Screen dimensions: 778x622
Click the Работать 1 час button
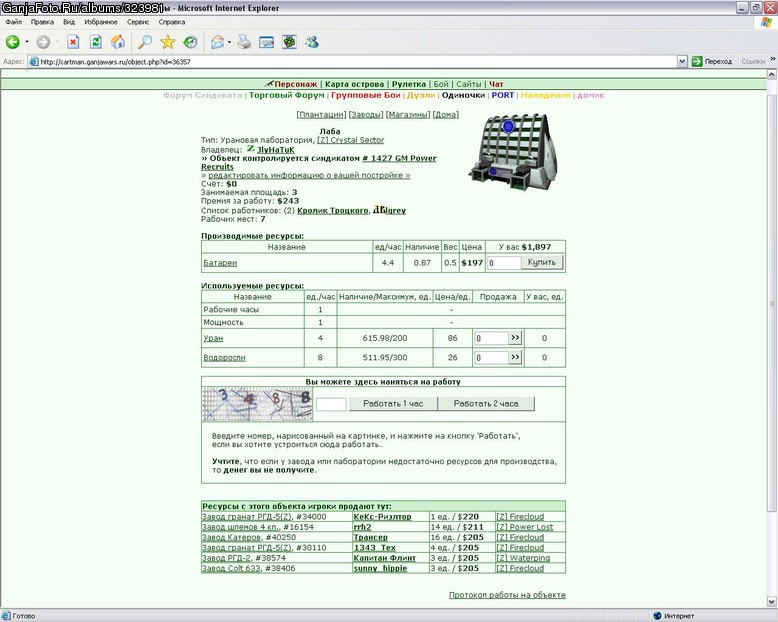click(393, 404)
